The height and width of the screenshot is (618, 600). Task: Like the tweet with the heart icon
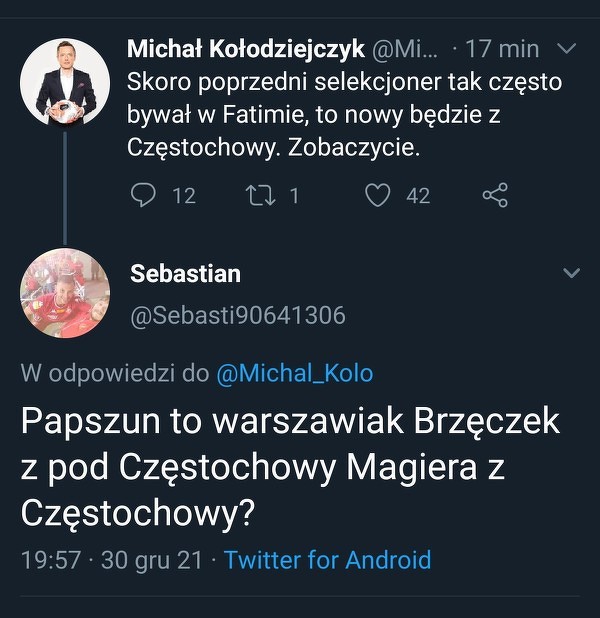tap(377, 195)
